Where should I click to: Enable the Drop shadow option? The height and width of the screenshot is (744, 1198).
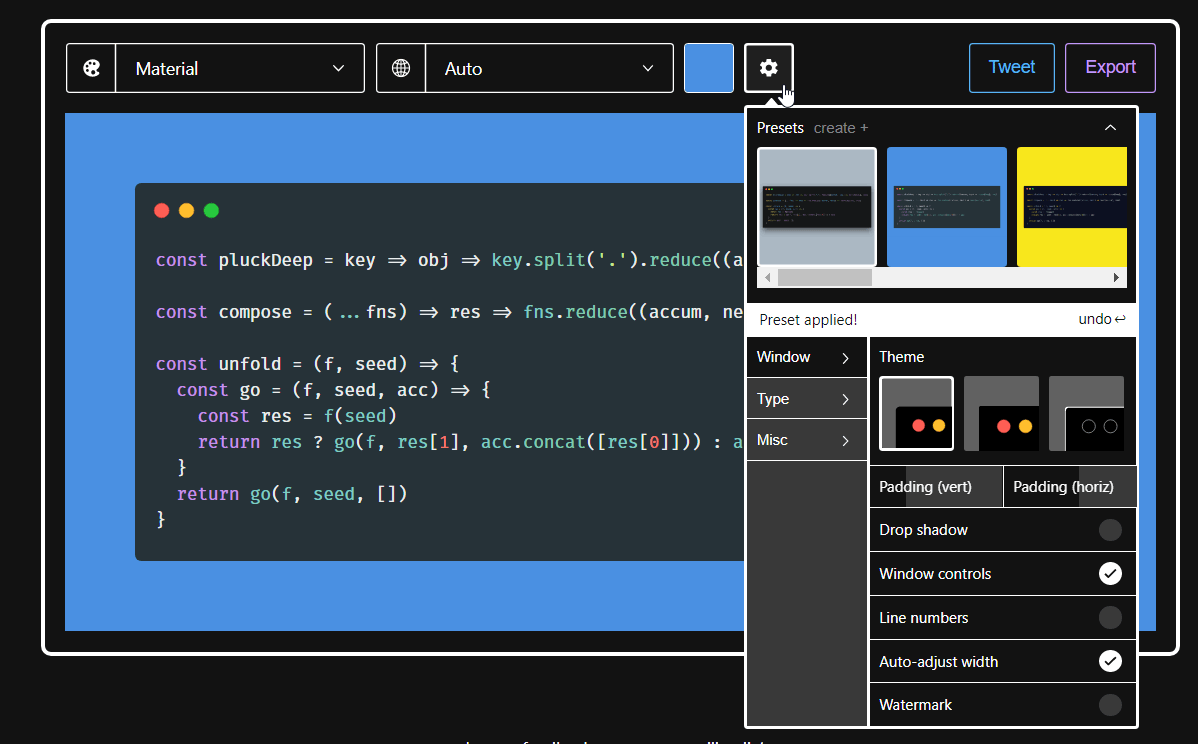pos(1110,529)
